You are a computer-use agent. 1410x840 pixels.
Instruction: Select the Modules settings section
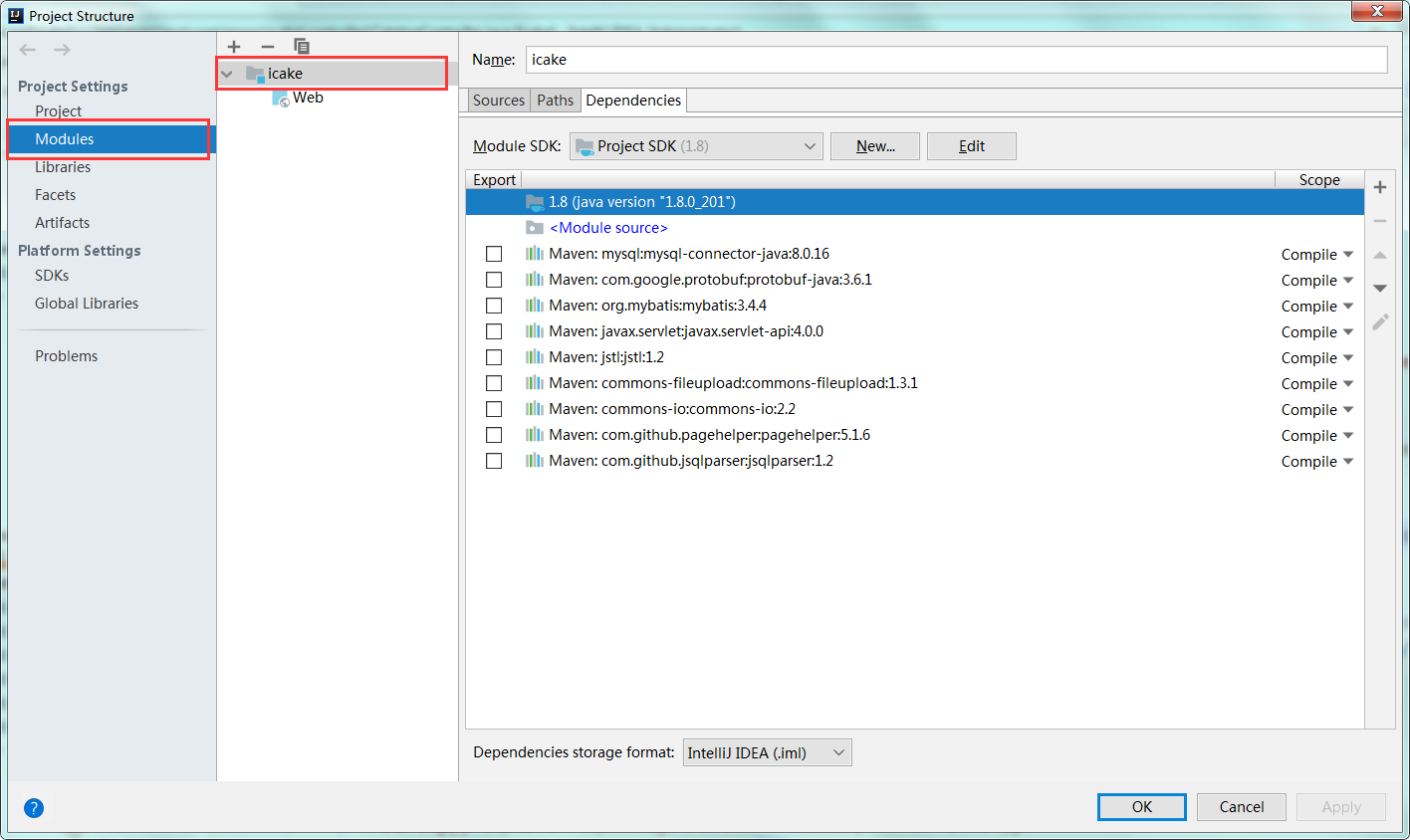coord(112,139)
